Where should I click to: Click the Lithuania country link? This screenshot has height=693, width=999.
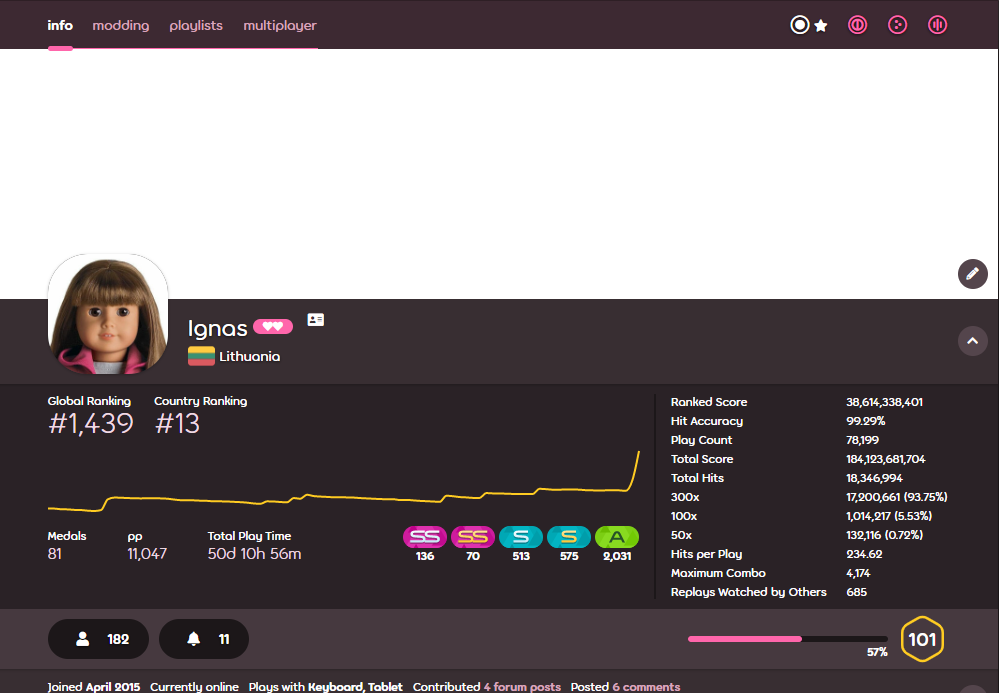tap(249, 356)
